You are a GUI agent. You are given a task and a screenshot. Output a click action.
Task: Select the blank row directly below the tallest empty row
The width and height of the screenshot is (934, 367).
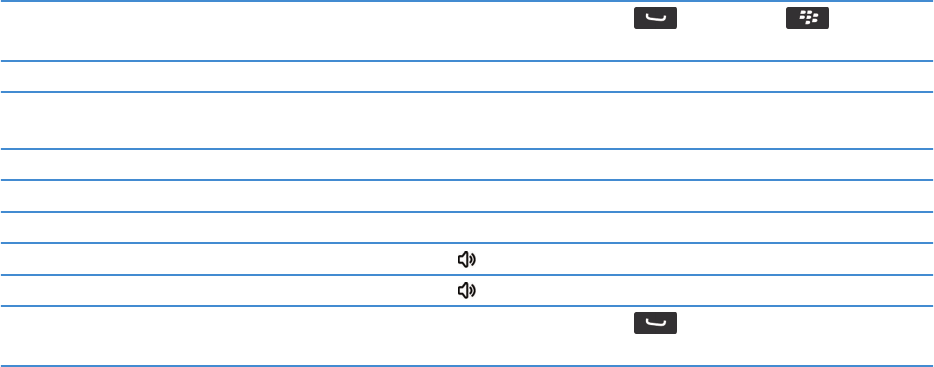click(x=467, y=164)
